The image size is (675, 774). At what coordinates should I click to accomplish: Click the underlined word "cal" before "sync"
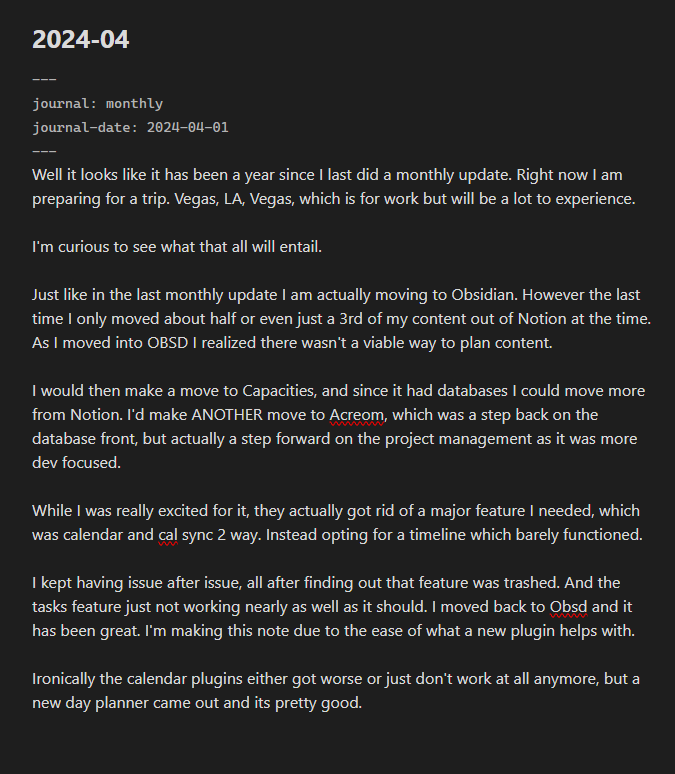pos(169,534)
